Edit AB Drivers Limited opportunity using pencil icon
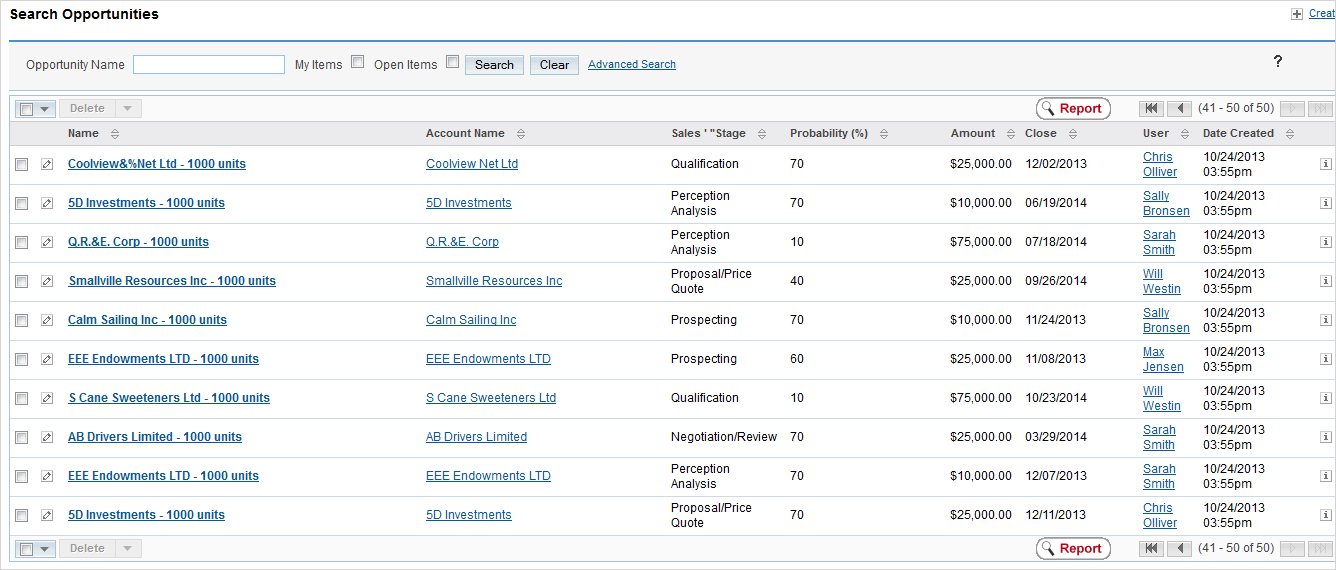The width and height of the screenshot is (1336, 570). (47, 437)
